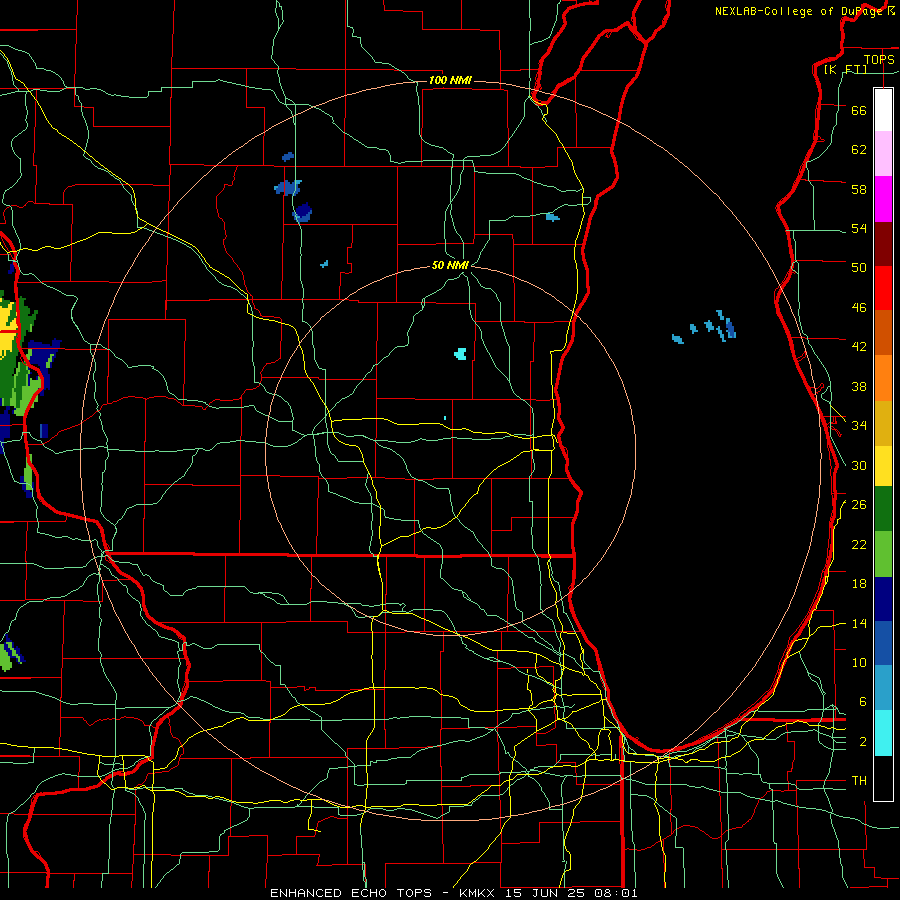The height and width of the screenshot is (900, 900).
Task: Click the cluster of blue echoes over the lake
Action: pyautogui.click(x=704, y=327)
